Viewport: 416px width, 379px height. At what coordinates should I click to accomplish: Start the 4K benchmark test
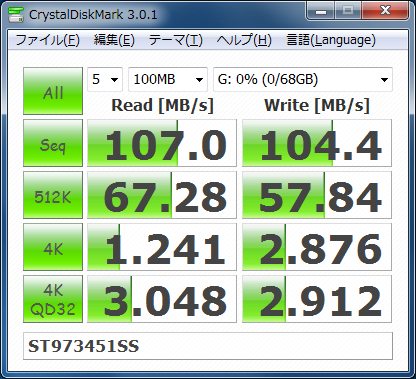(53, 247)
